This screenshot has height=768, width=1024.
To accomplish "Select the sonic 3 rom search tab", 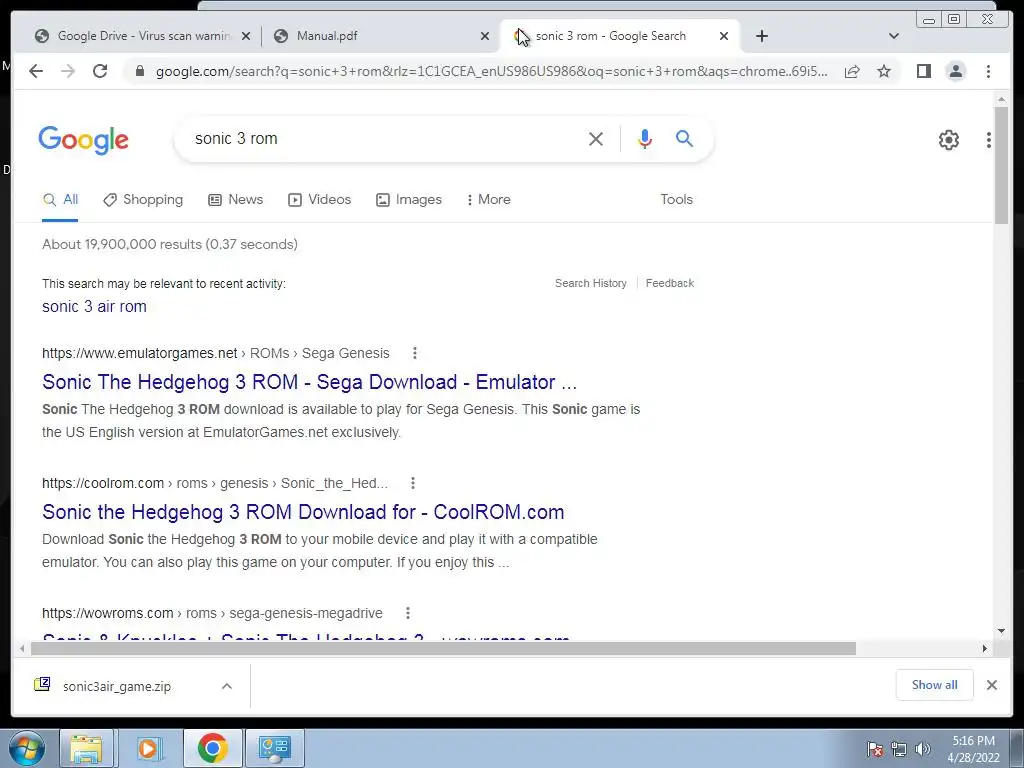I will pos(611,36).
